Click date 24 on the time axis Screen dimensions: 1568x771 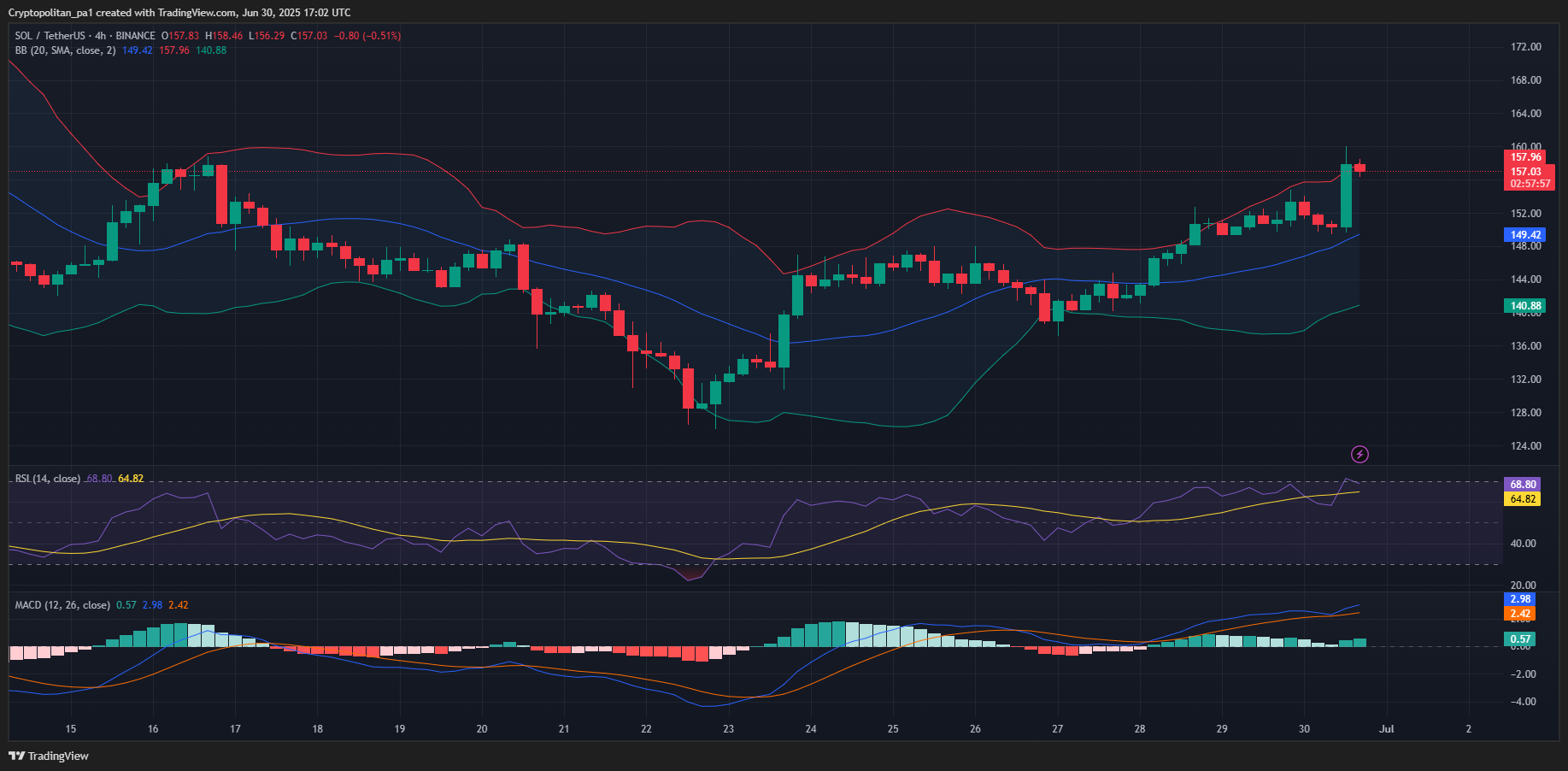811,729
